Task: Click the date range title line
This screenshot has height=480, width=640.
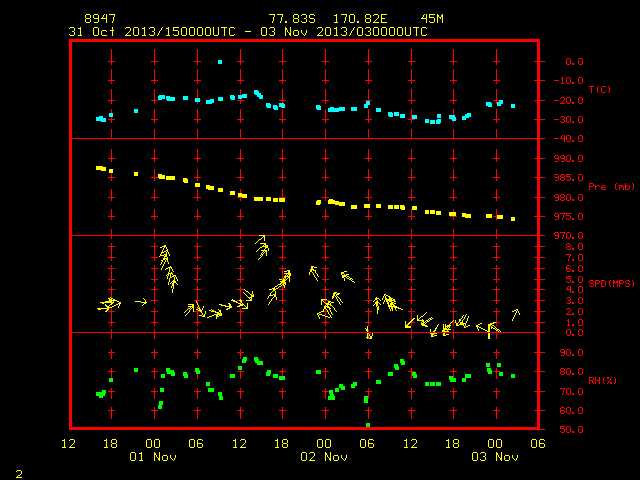Action: tap(248, 32)
